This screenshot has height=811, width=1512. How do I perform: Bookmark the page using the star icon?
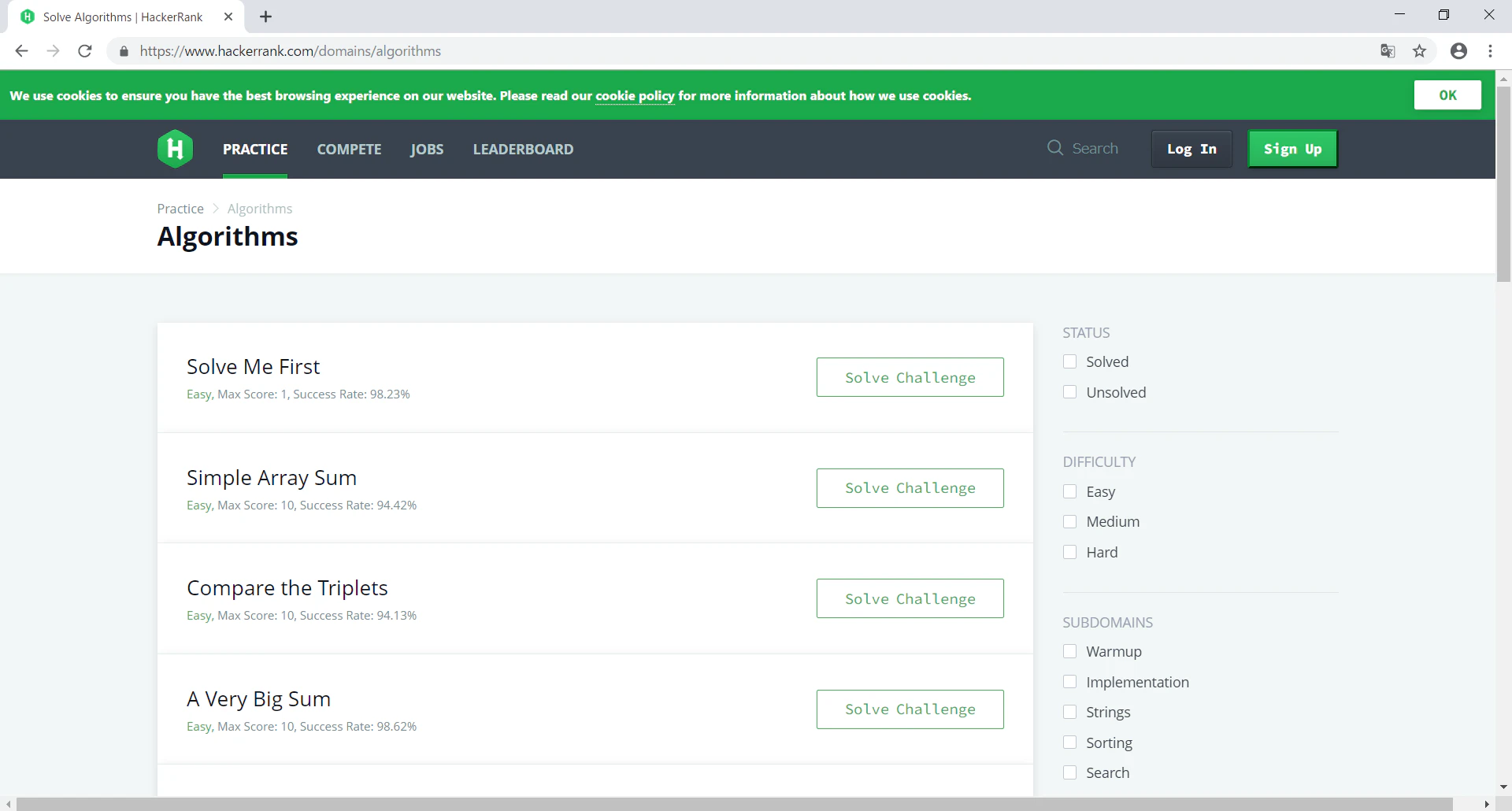pos(1420,50)
